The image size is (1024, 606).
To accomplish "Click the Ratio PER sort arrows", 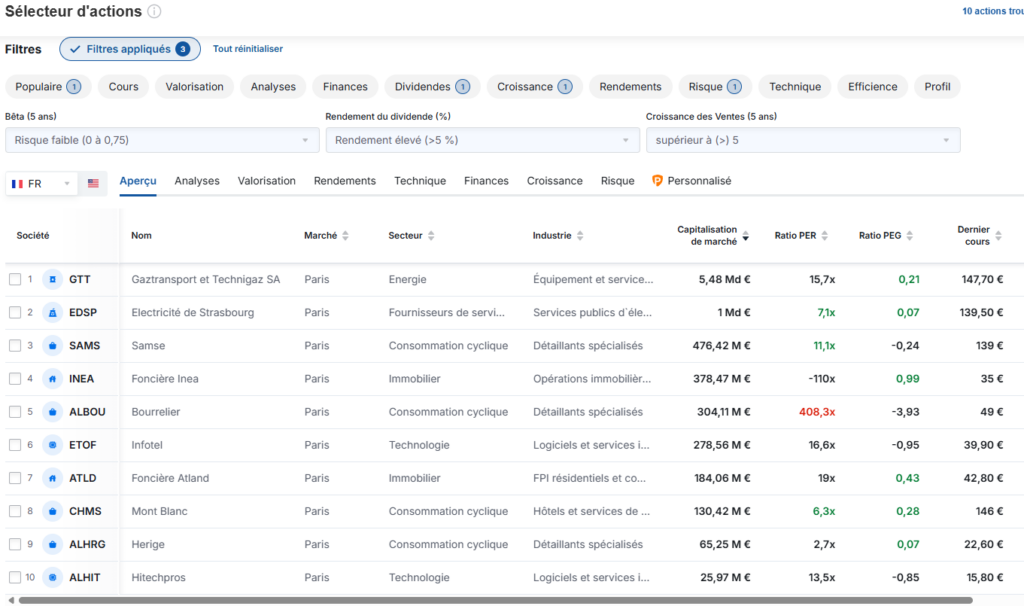I will click(824, 236).
